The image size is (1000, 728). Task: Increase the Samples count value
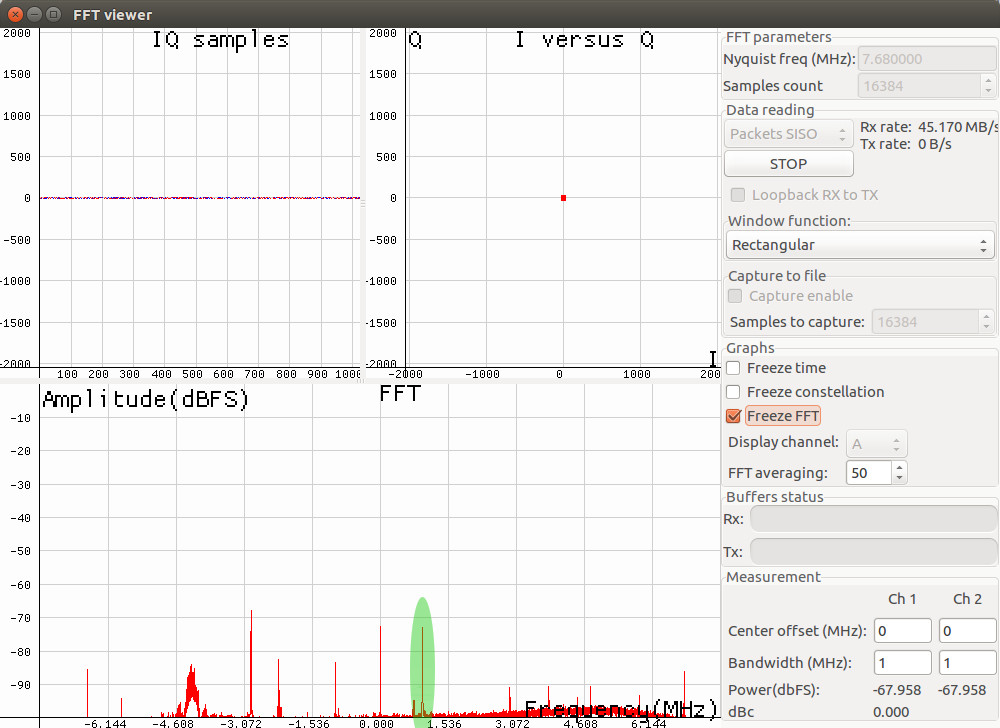tap(988, 80)
